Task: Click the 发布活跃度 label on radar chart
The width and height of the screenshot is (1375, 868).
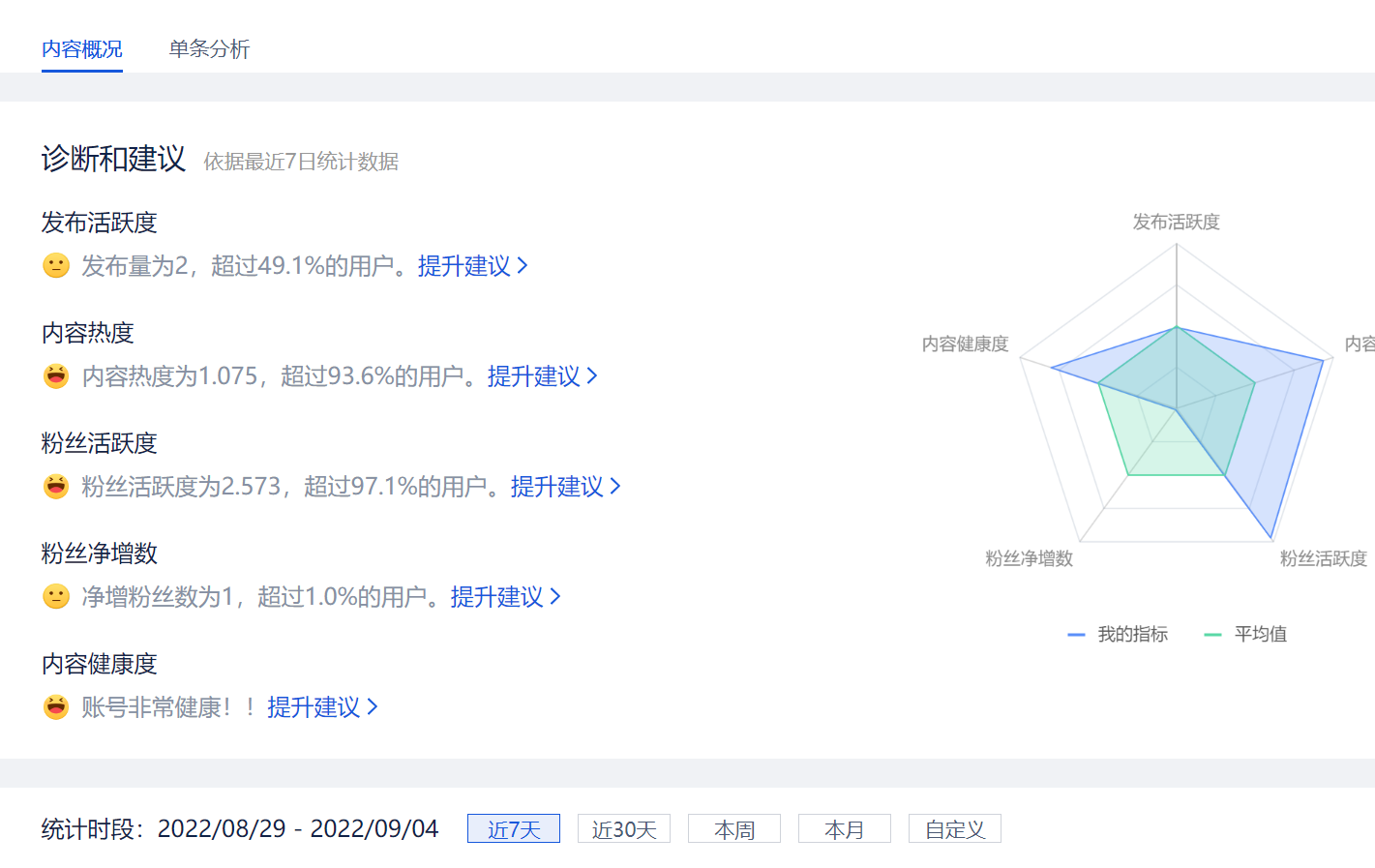Action: (x=1176, y=223)
